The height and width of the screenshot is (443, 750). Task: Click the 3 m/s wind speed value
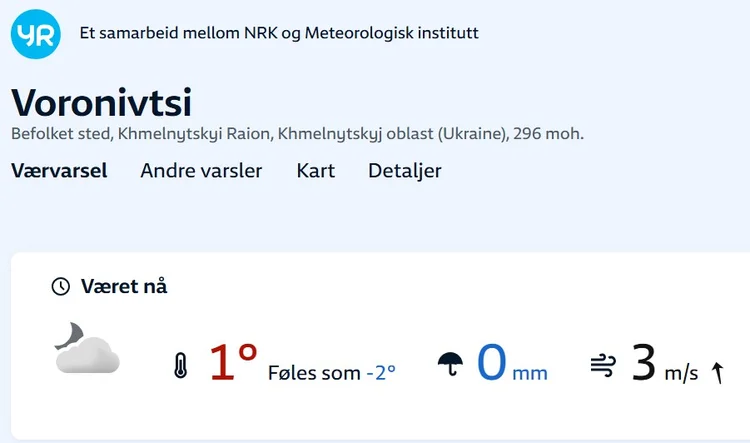(x=664, y=364)
